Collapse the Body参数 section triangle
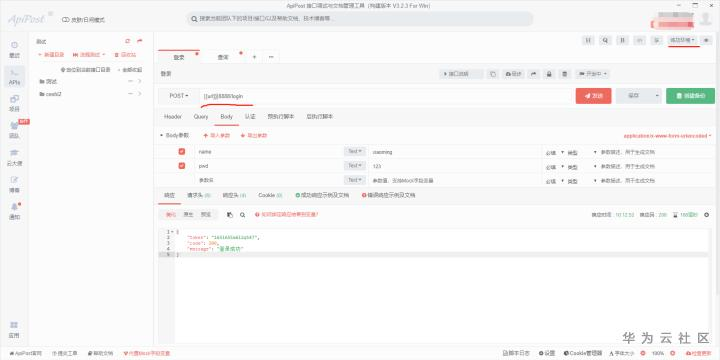720x360 pixels. click(x=161, y=136)
